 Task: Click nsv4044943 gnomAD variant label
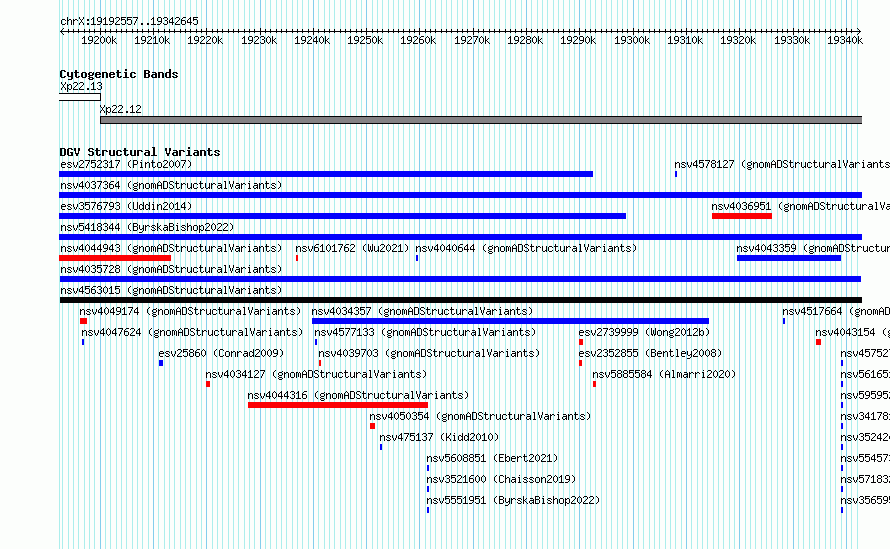coord(171,248)
